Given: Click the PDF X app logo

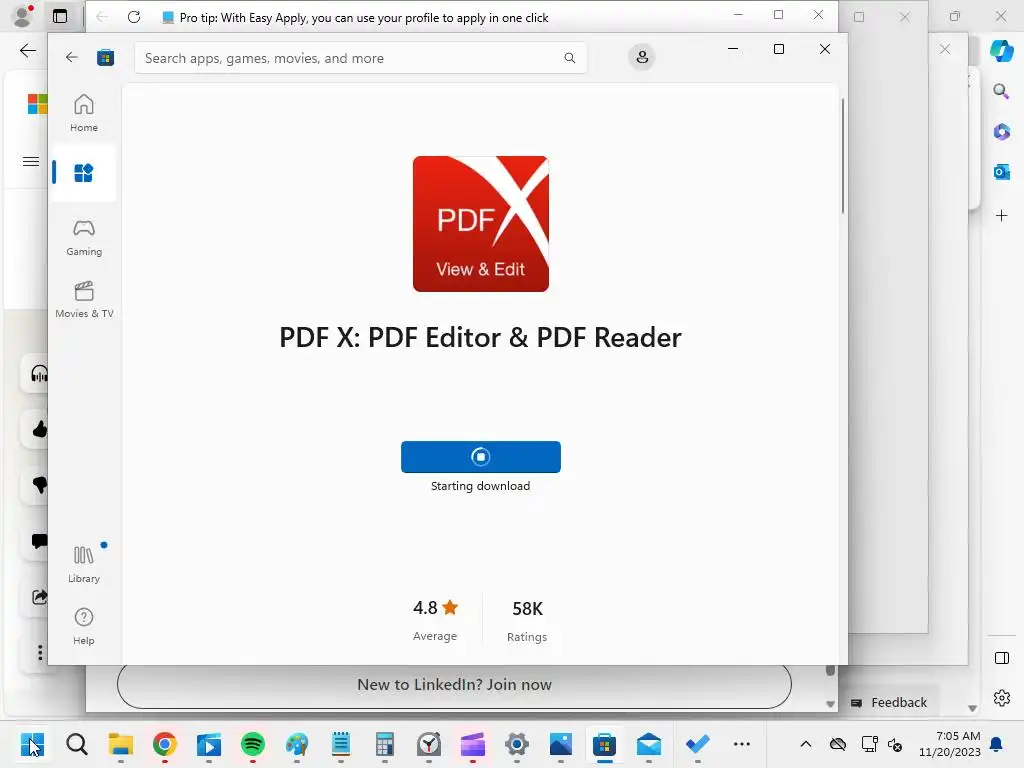Looking at the screenshot, I should pyautogui.click(x=481, y=223).
